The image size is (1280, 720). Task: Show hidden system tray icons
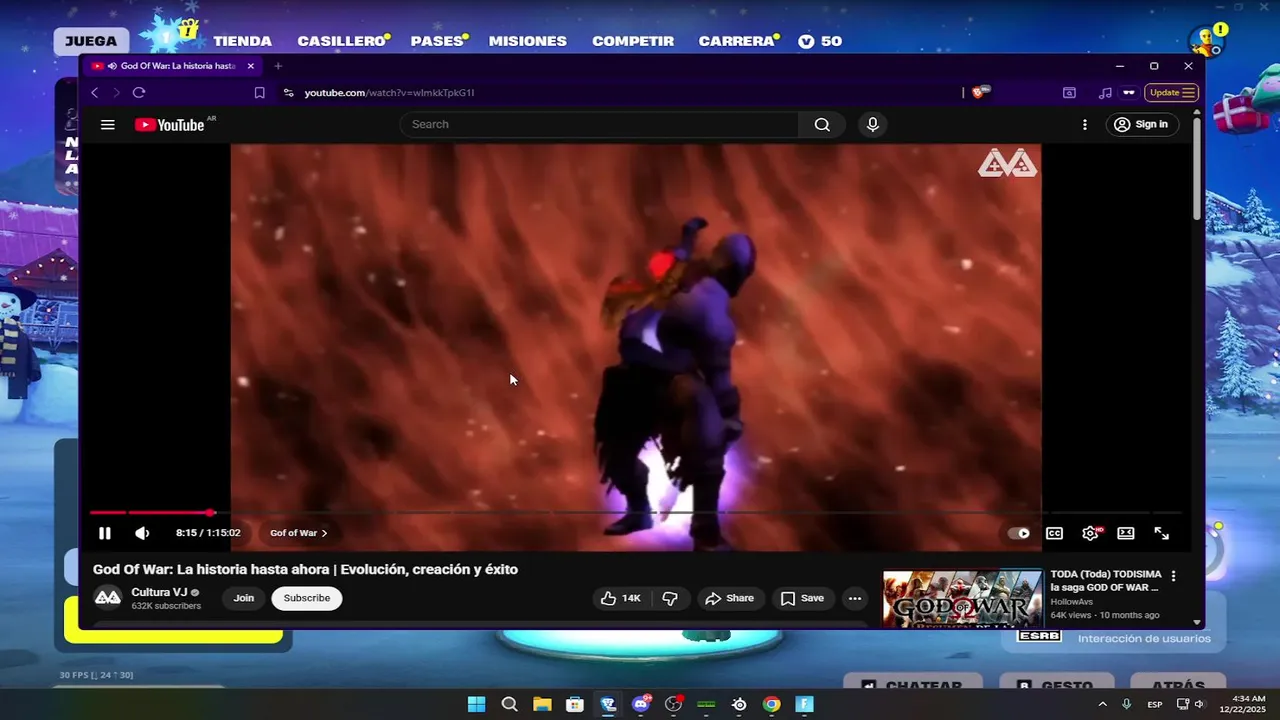coord(1103,704)
